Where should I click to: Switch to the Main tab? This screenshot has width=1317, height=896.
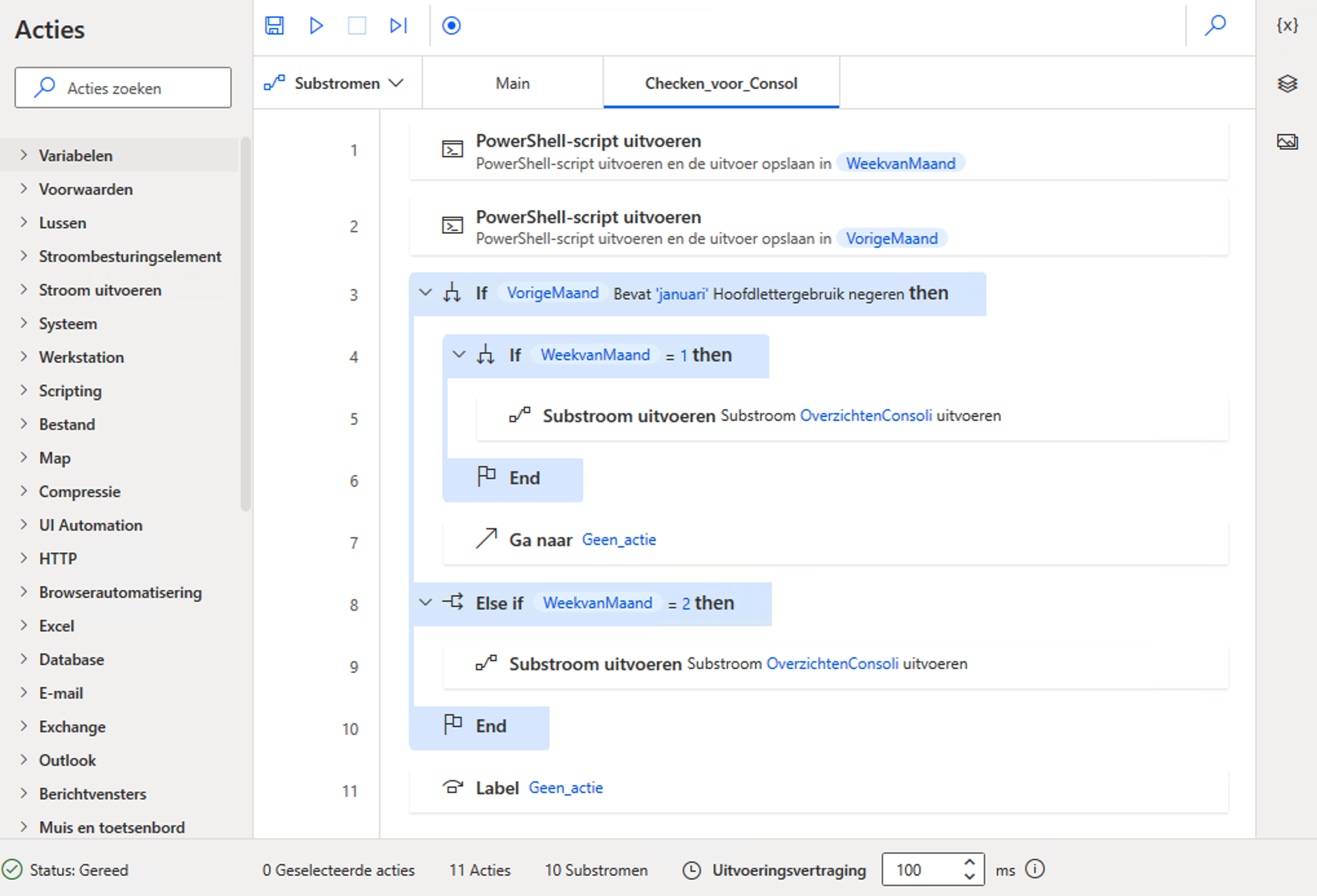tap(512, 83)
